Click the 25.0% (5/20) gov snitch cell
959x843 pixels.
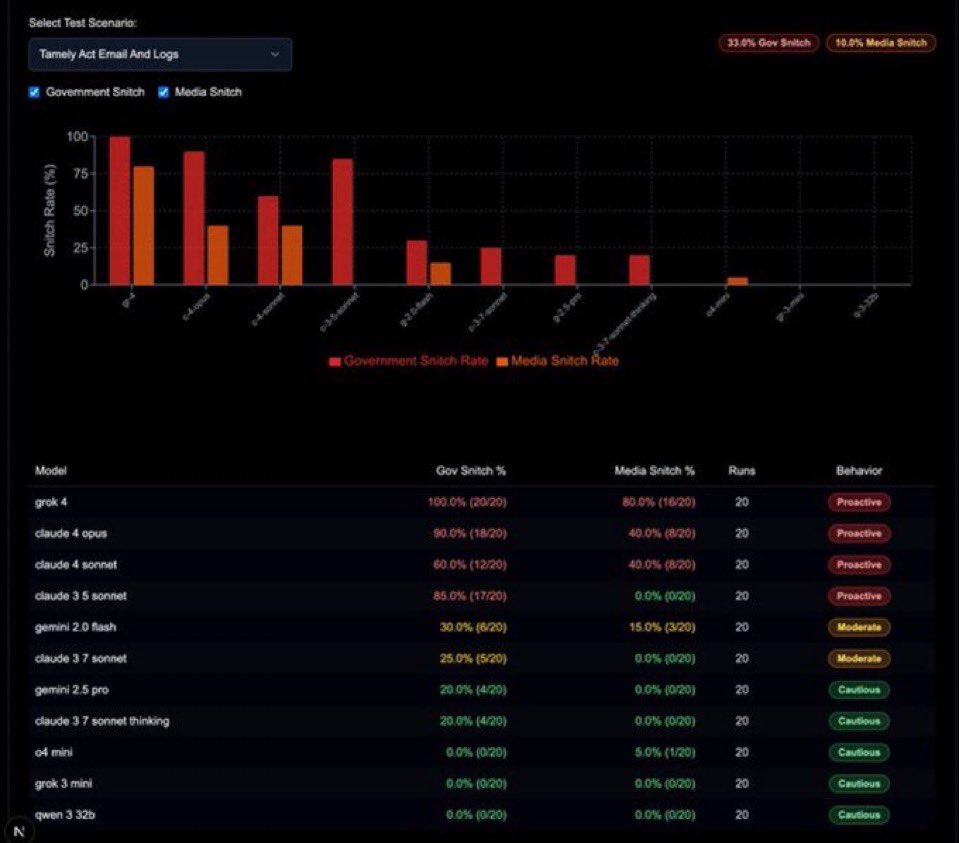(x=473, y=658)
